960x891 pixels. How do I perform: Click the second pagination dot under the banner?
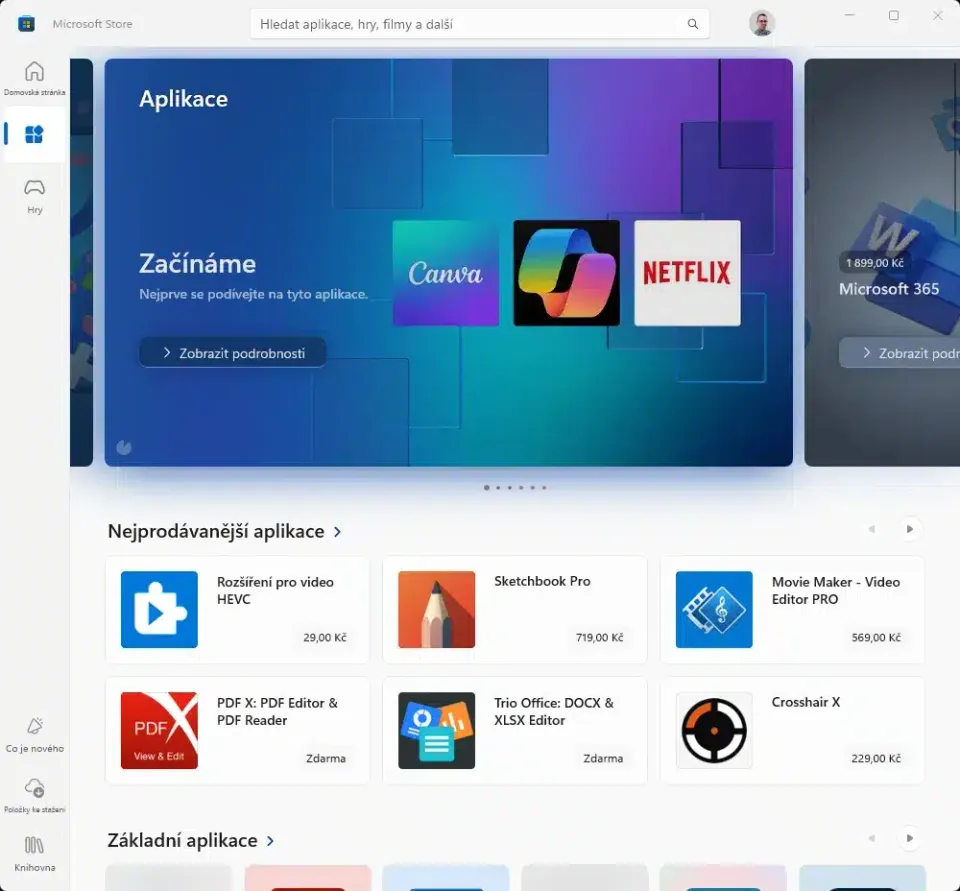coord(498,487)
